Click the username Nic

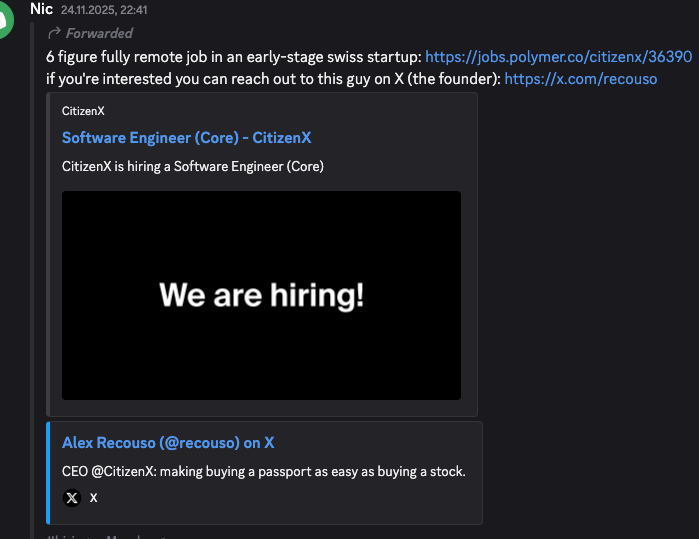point(41,9)
